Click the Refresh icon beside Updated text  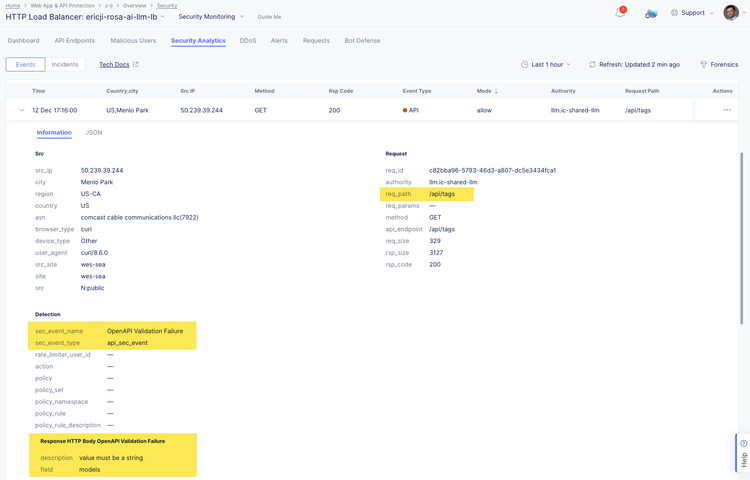(592, 65)
